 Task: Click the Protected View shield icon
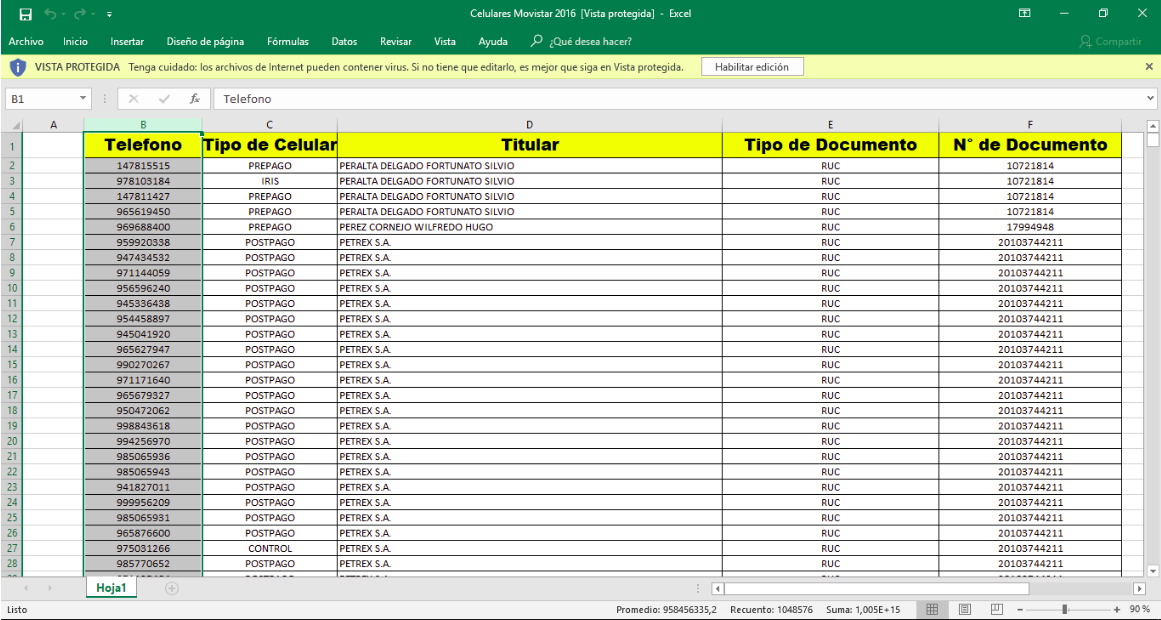[x=19, y=67]
